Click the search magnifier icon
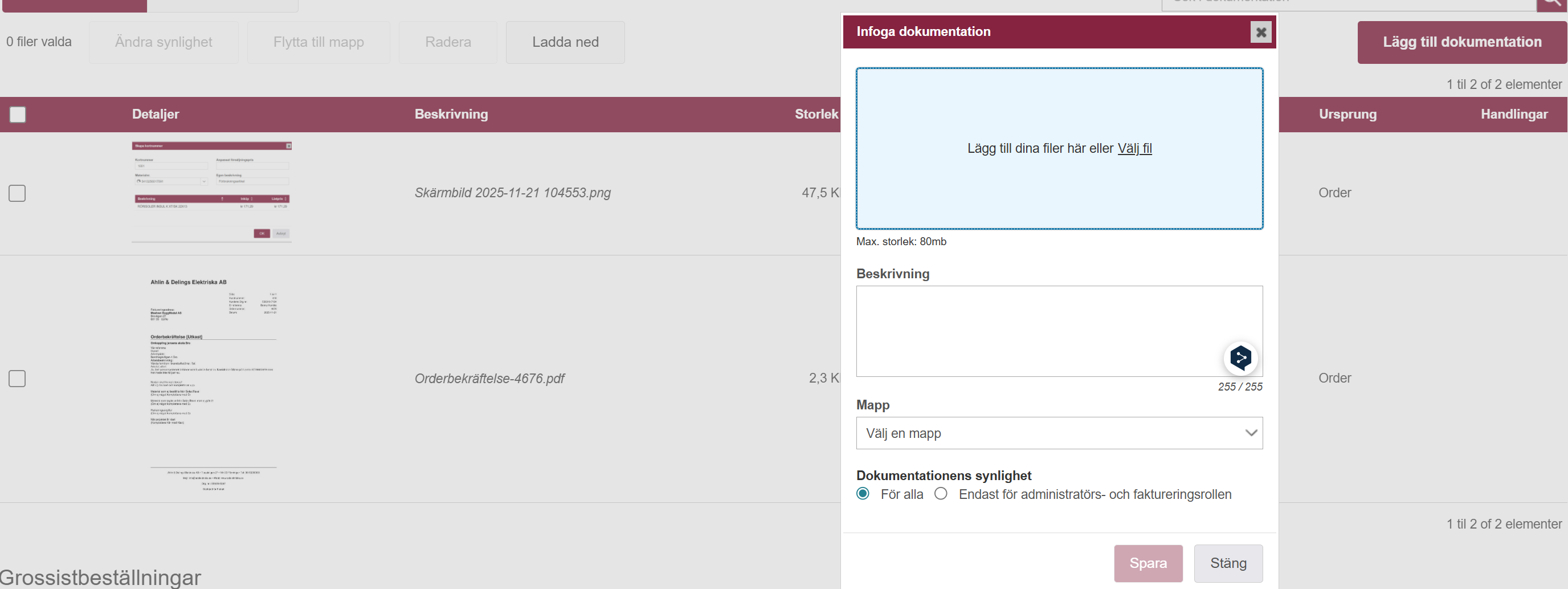1568x589 pixels. click(1551, 3)
